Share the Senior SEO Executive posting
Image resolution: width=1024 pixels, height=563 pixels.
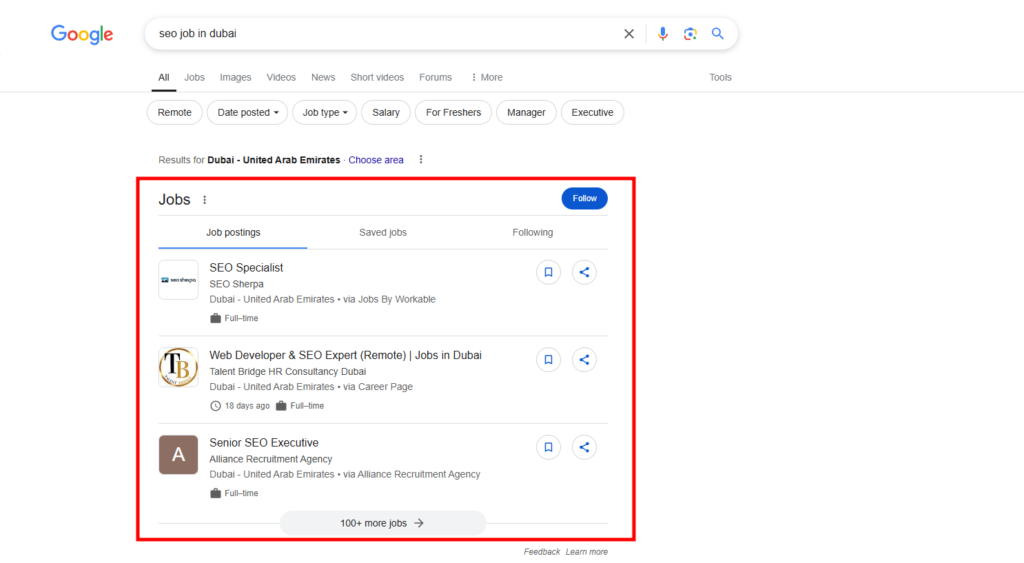(x=584, y=447)
